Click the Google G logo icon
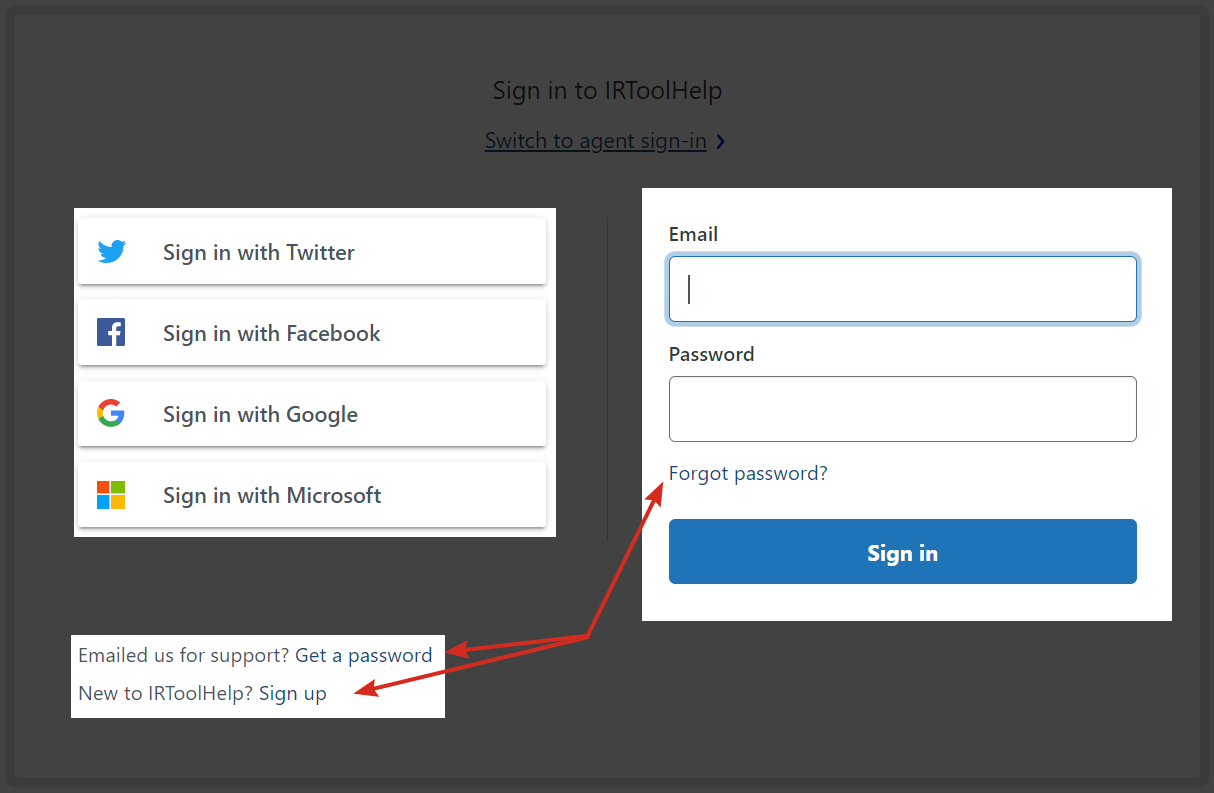The image size is (1214, 793). coord(111,413)
